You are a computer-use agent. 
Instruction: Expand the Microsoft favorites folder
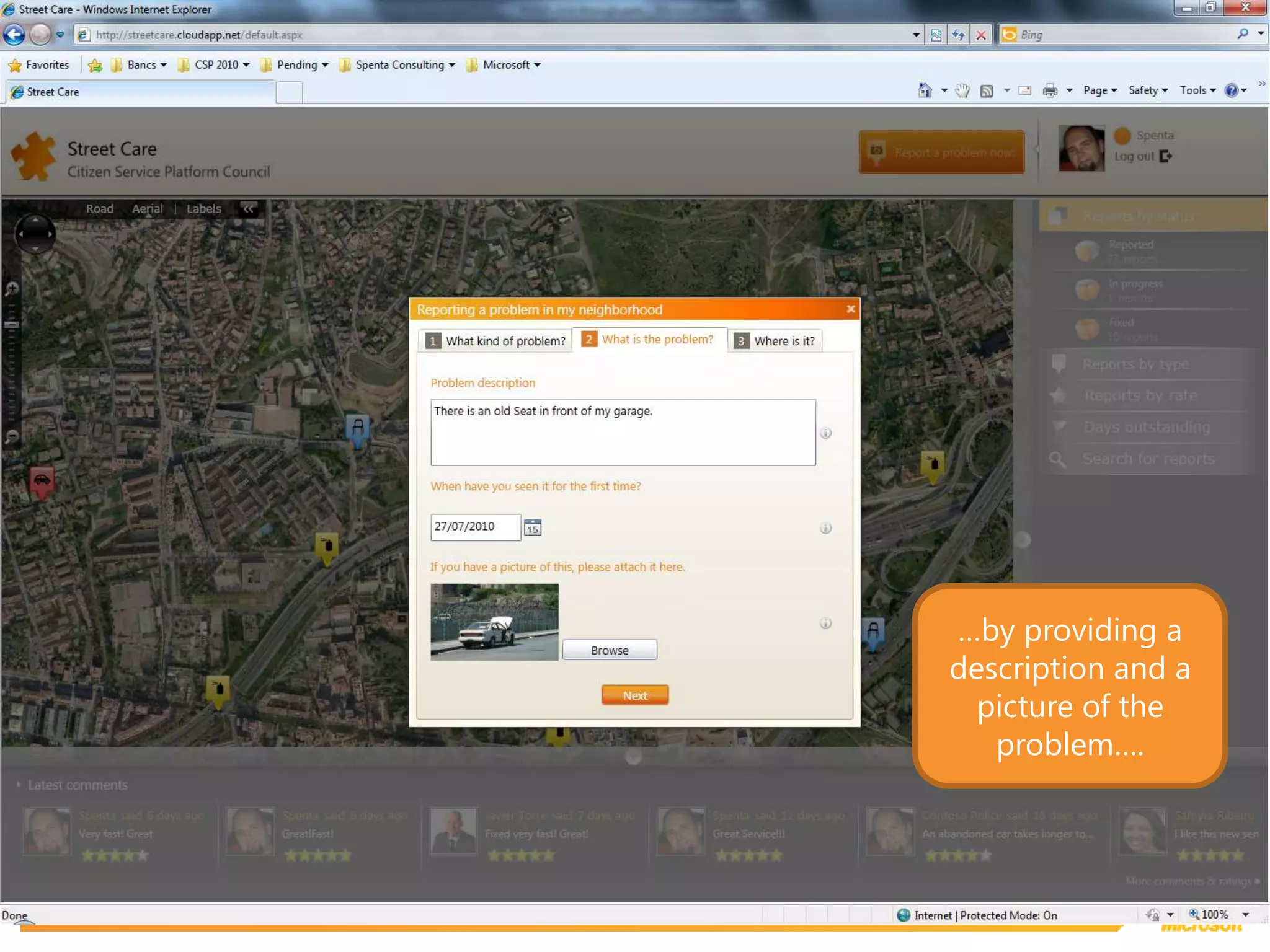tap(504, 65)
